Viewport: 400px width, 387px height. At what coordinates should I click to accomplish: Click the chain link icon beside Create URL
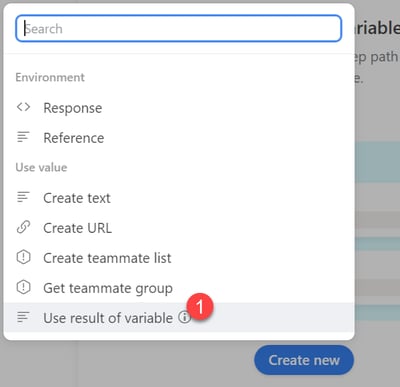23,227
